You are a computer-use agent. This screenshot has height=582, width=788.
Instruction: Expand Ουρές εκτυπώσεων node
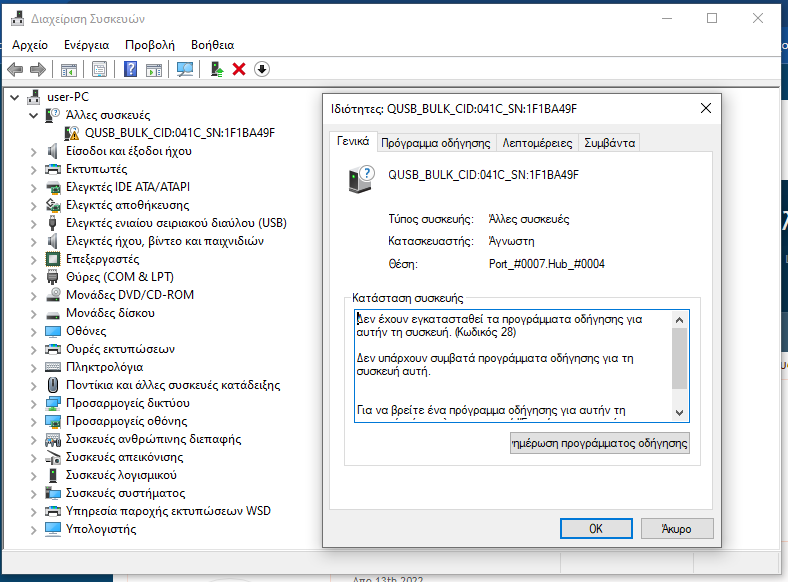coord(34,350)
